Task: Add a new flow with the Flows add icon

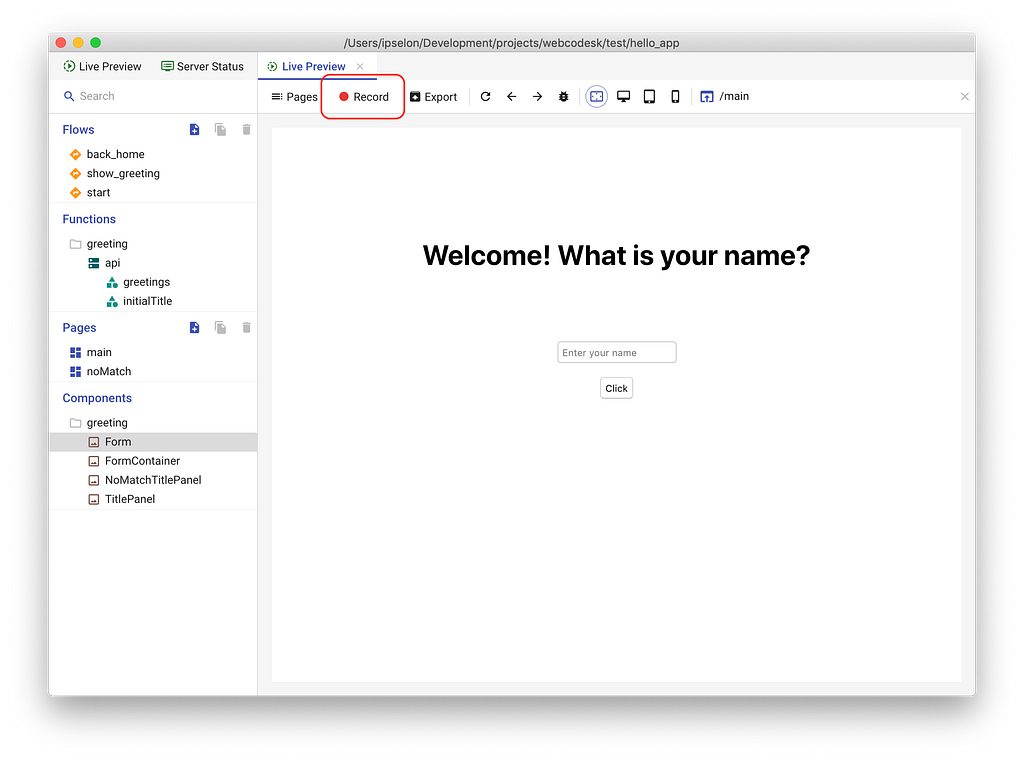Action: tap(195, 129)
